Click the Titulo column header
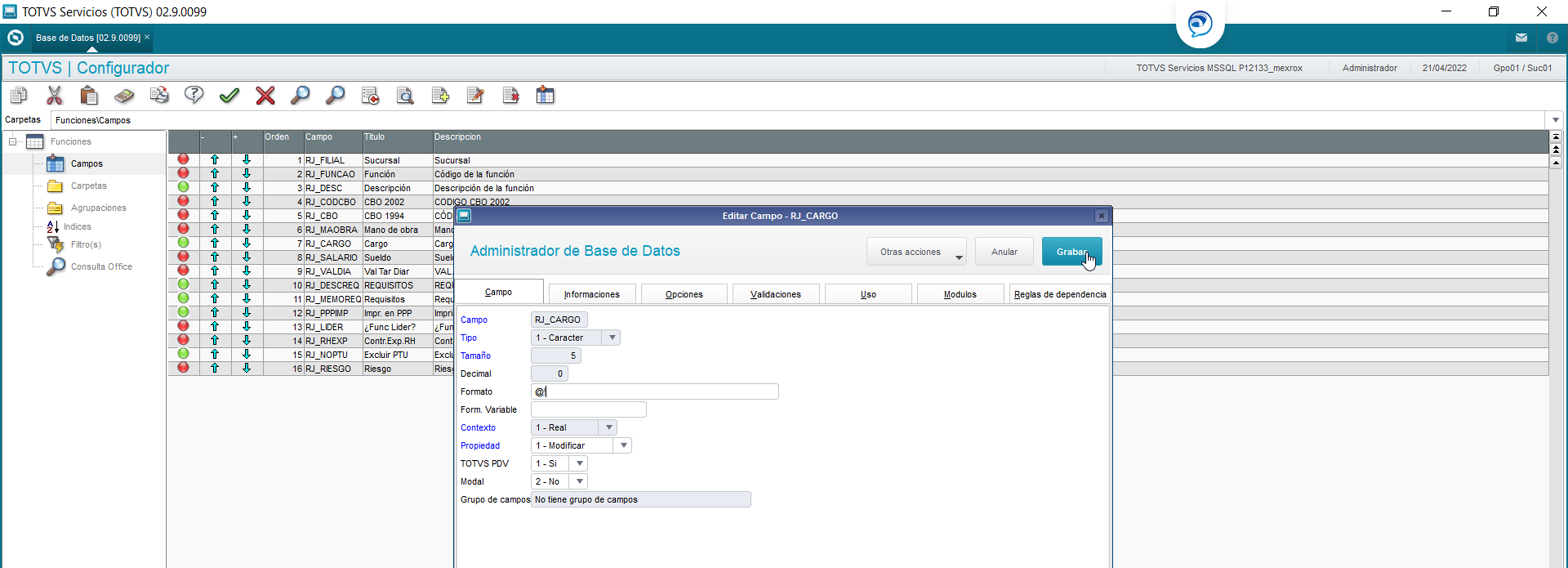This screenshot has width=1568, height=568. coord(397,141)
